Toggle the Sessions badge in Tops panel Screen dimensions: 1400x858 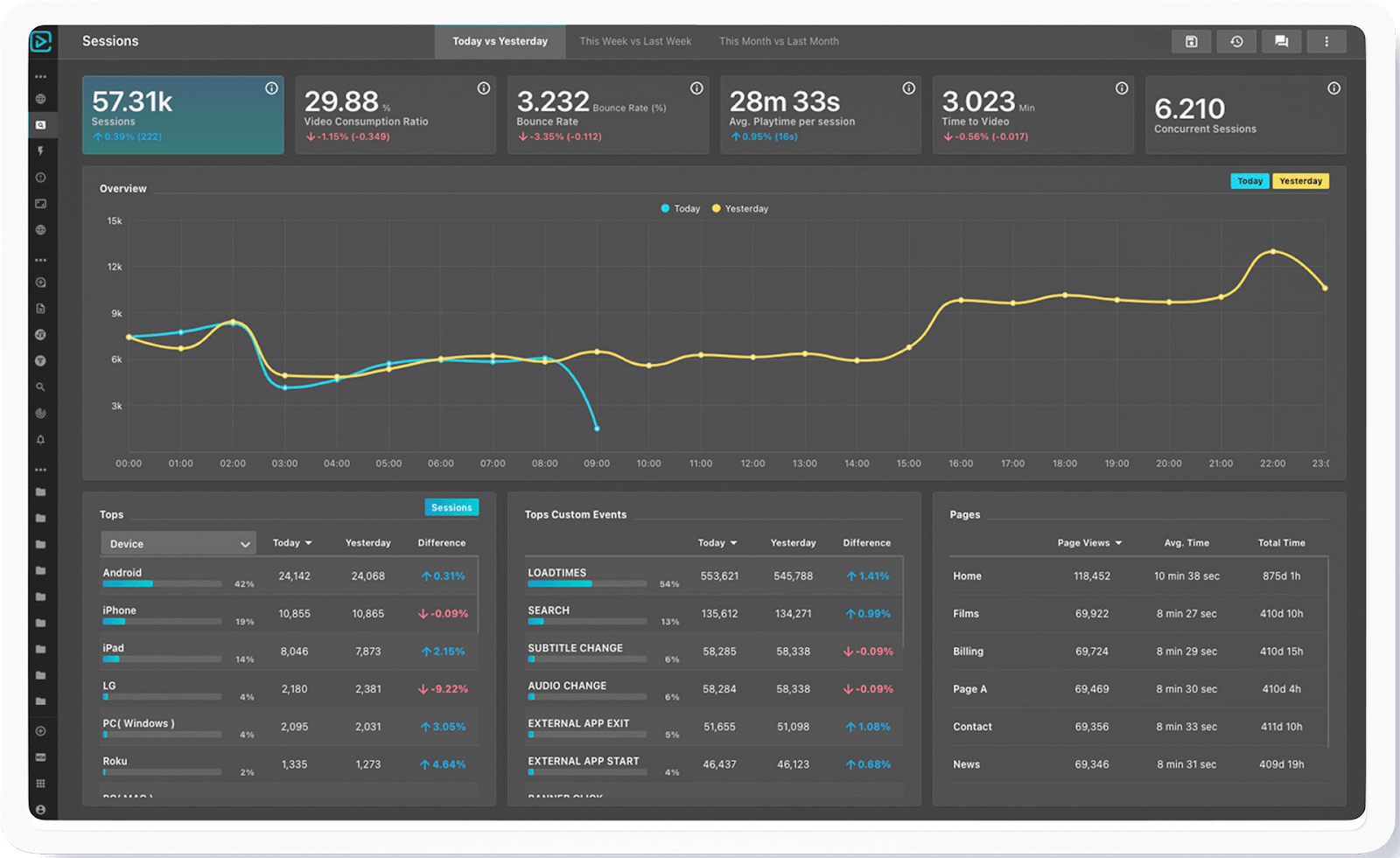coord(451,507)
